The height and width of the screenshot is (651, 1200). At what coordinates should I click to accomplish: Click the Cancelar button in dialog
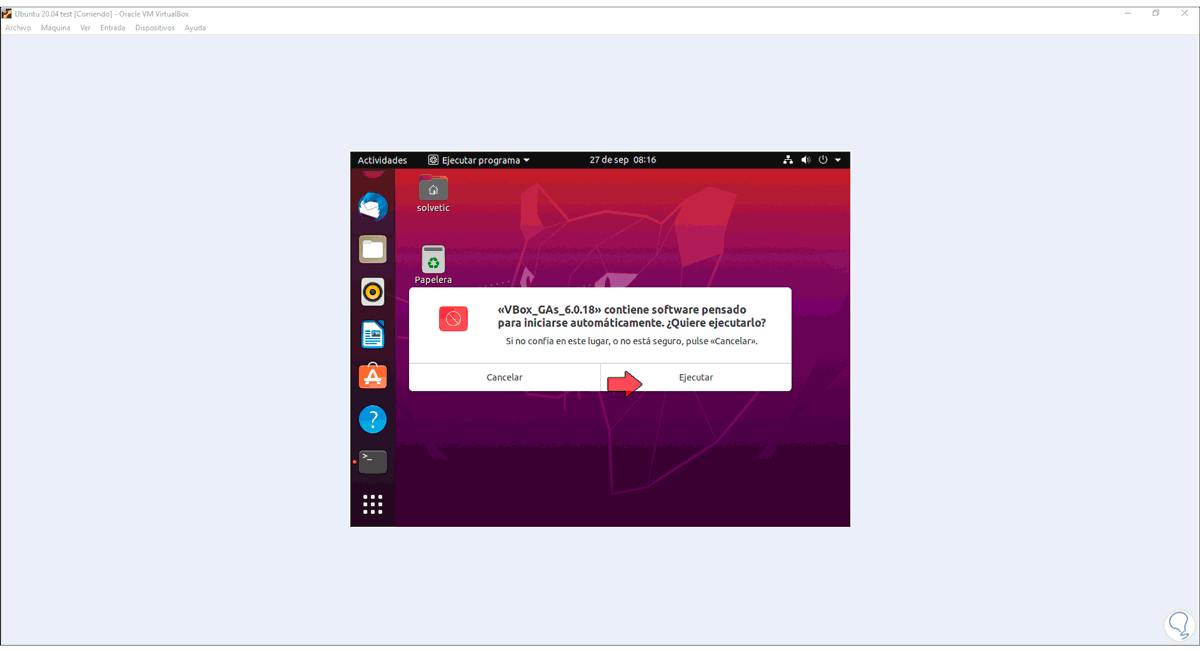(x=505, y=377)
